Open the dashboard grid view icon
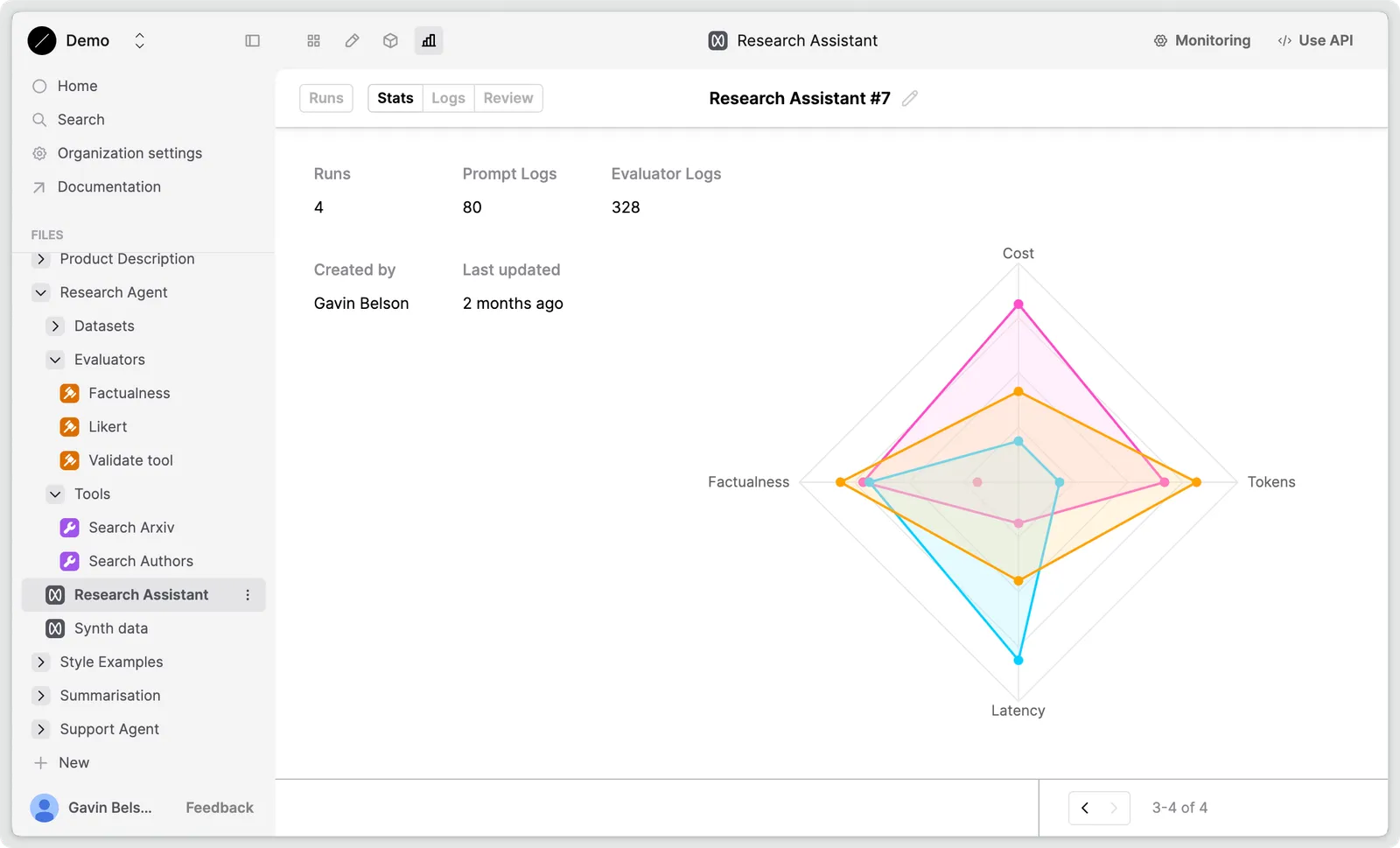Screen dimensions: 1400x848 [x=313, y=40]
